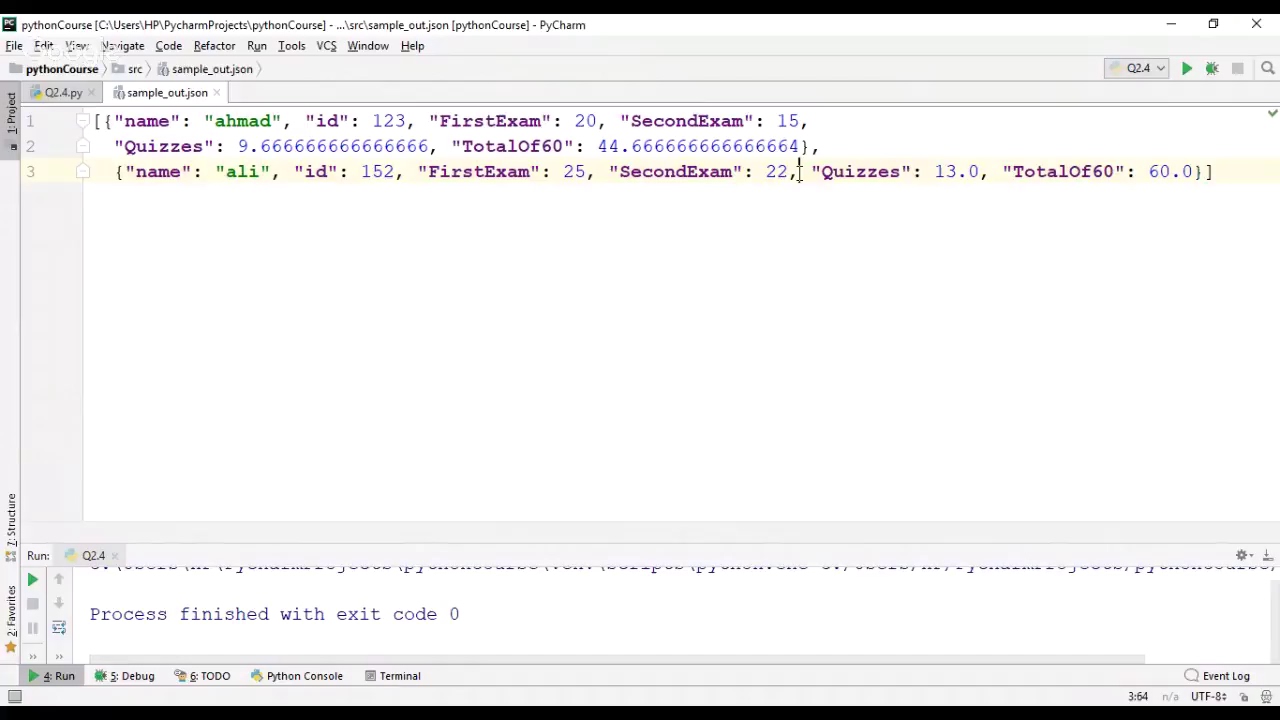1280x720 pixels.
Task: Open the VCS menu
Action: click(326, 46)
